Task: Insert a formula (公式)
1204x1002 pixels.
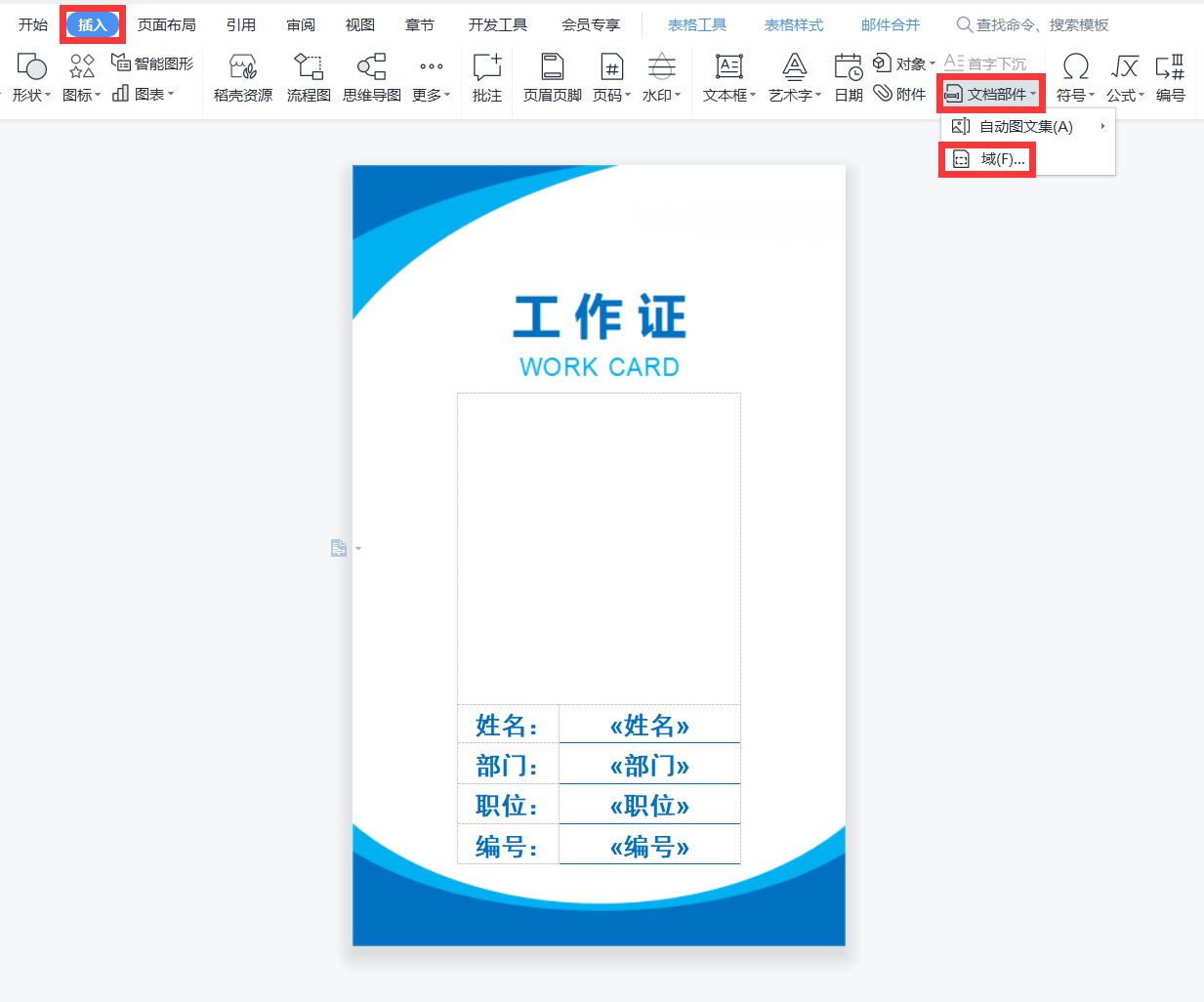Action: [1125, 77]
